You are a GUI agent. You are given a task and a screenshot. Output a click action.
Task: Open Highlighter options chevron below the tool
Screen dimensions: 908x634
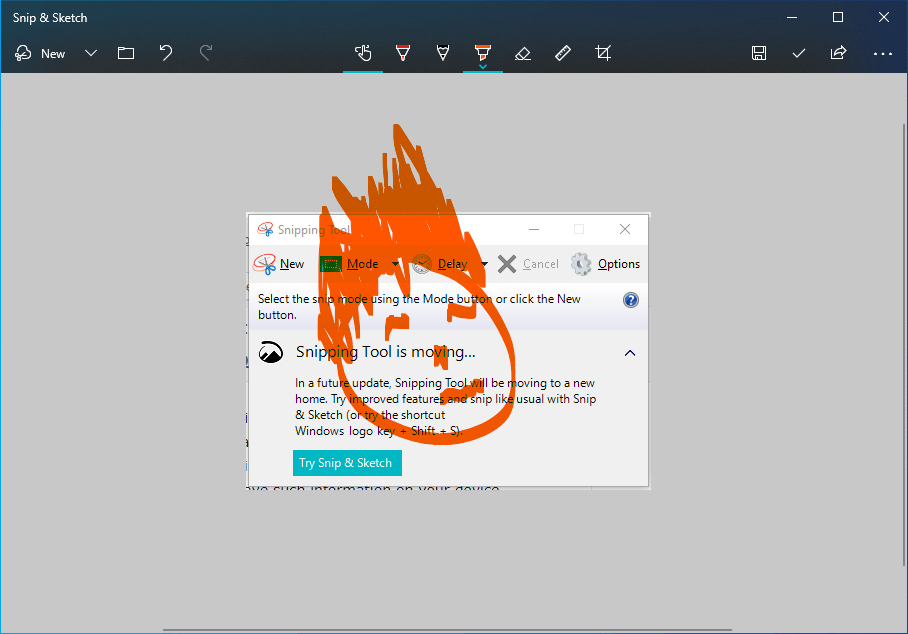pyautogui.click(x=483, y=67)
